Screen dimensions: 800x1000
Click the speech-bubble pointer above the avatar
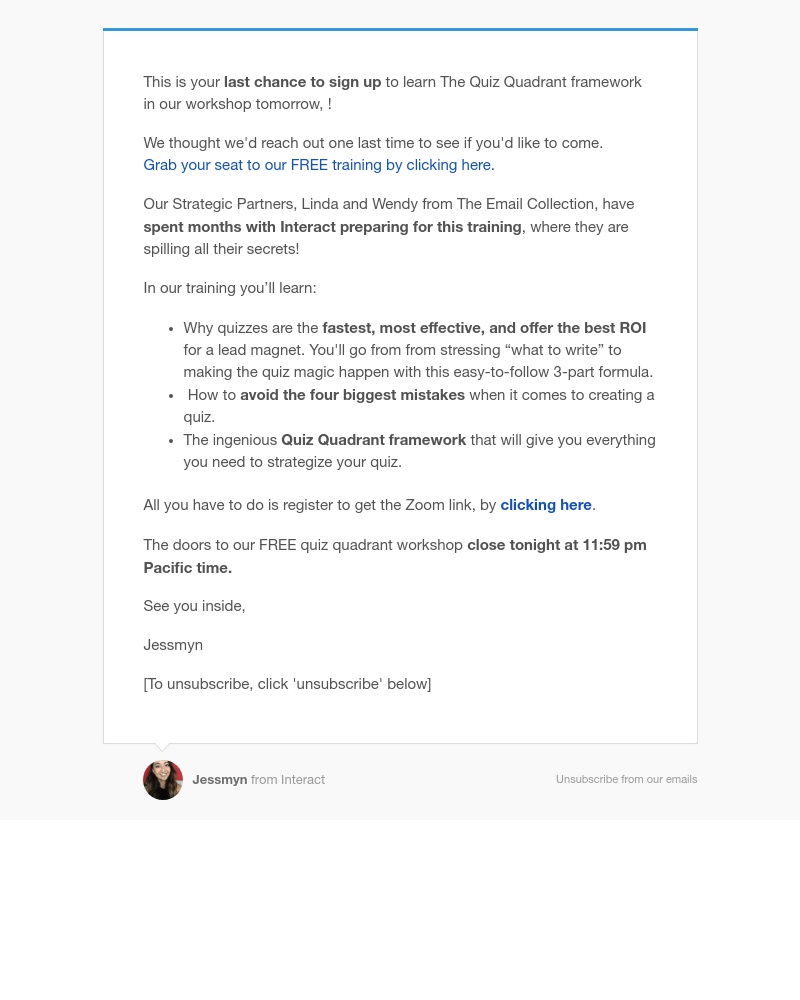tap(163, 747)
